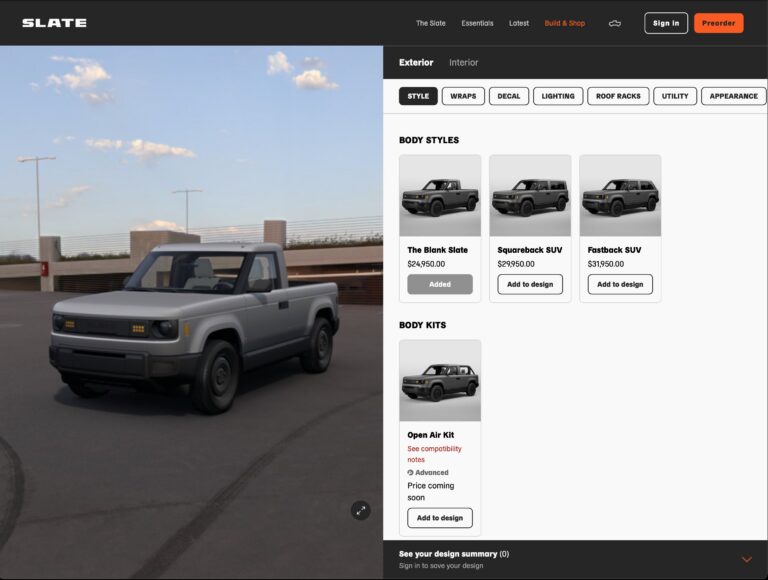This screenshot has height=580, width=768.
Task: Open the See compatibility notes link
Action: tap(434, 454)
